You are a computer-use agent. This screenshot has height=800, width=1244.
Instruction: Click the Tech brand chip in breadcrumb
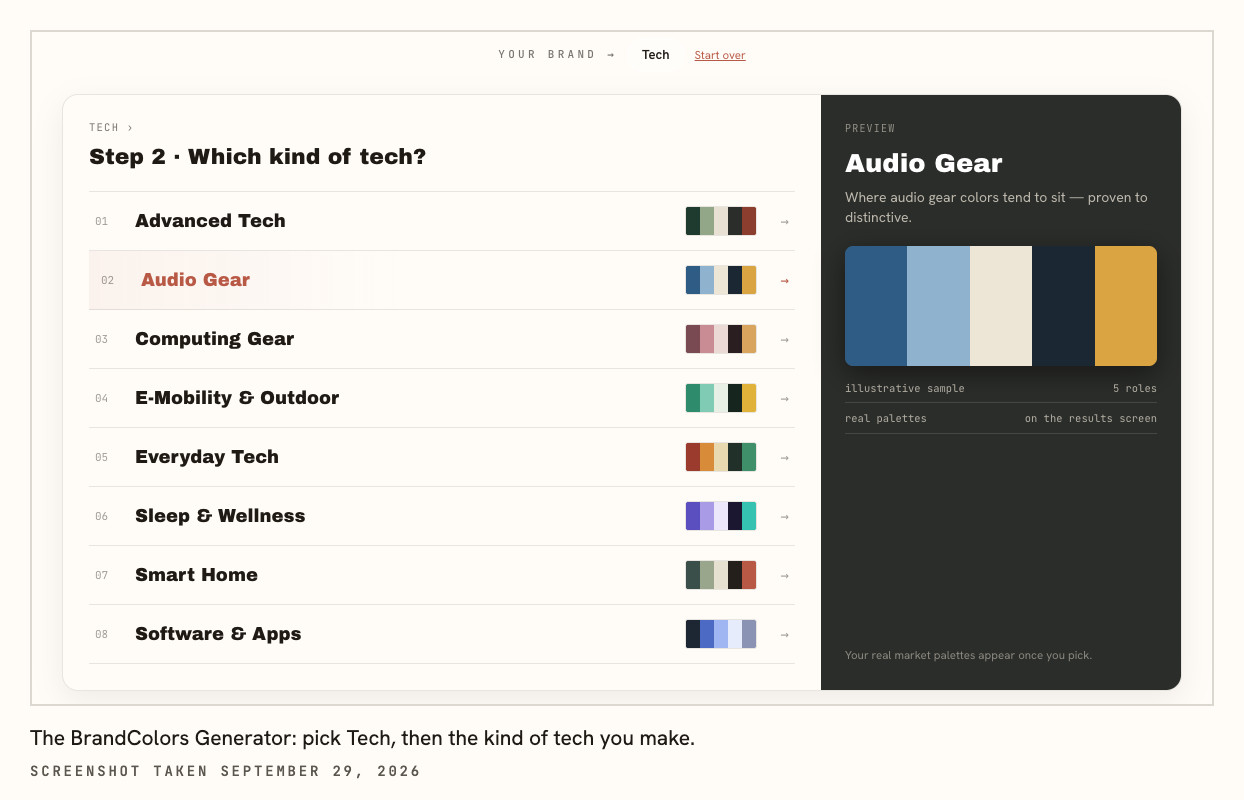tap(656, 55)
